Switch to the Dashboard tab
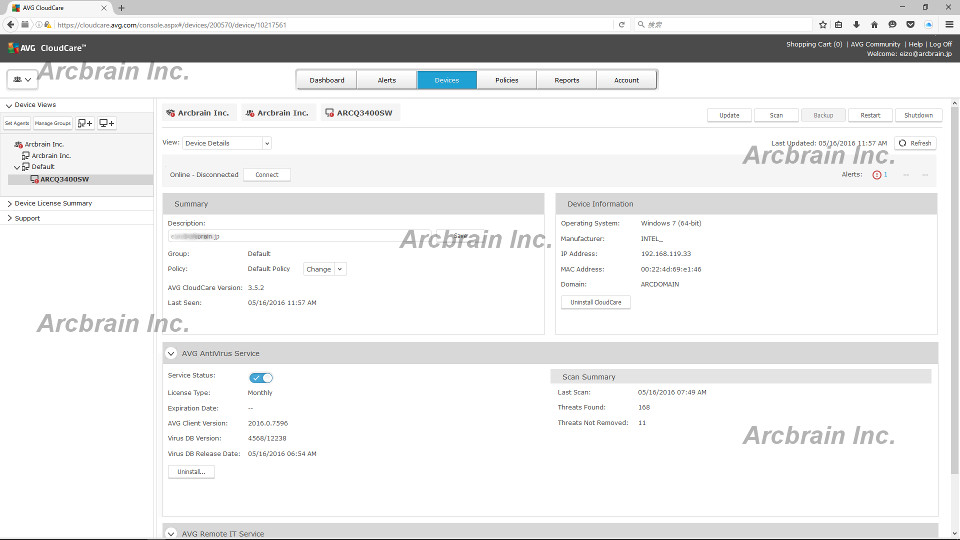 [x=326, y=80]
